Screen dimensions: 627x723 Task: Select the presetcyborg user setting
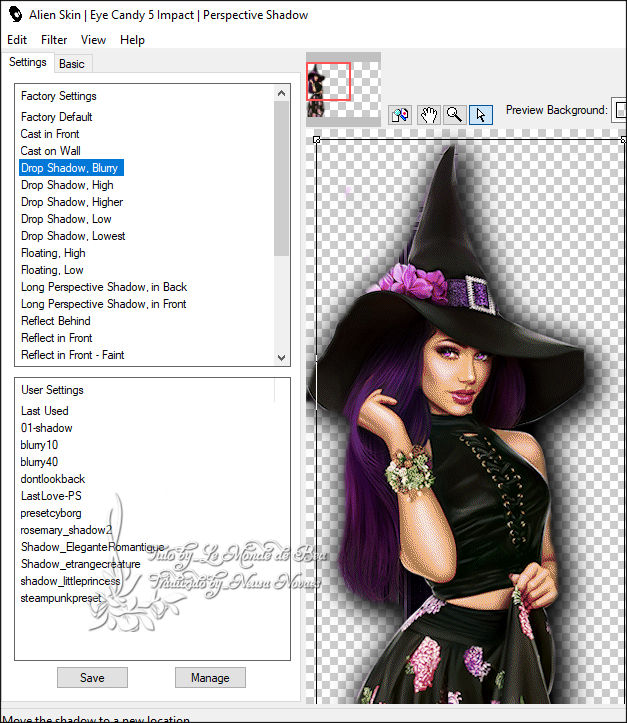[x=51, y=513]
